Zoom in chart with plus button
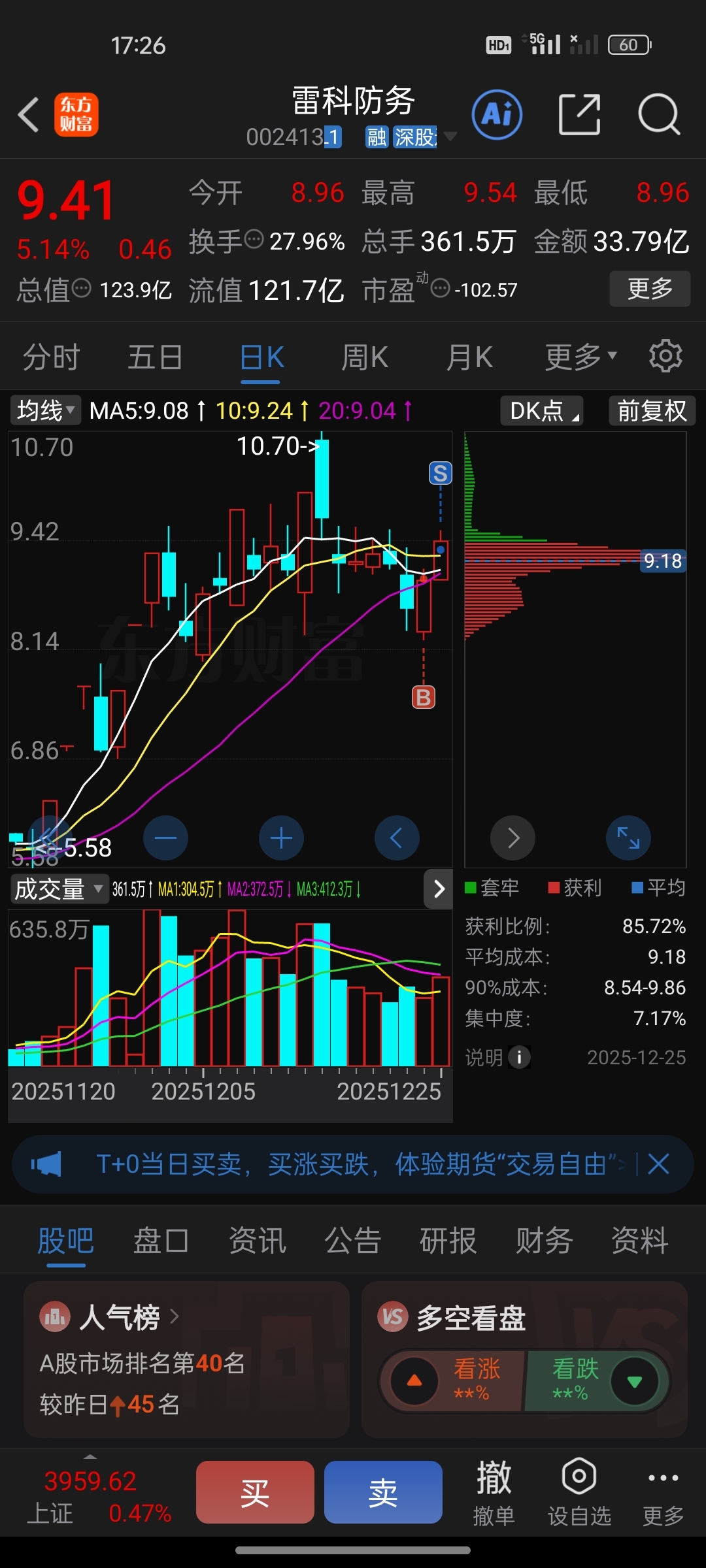Screen dimensions: 706x1568 click(281, 838)
